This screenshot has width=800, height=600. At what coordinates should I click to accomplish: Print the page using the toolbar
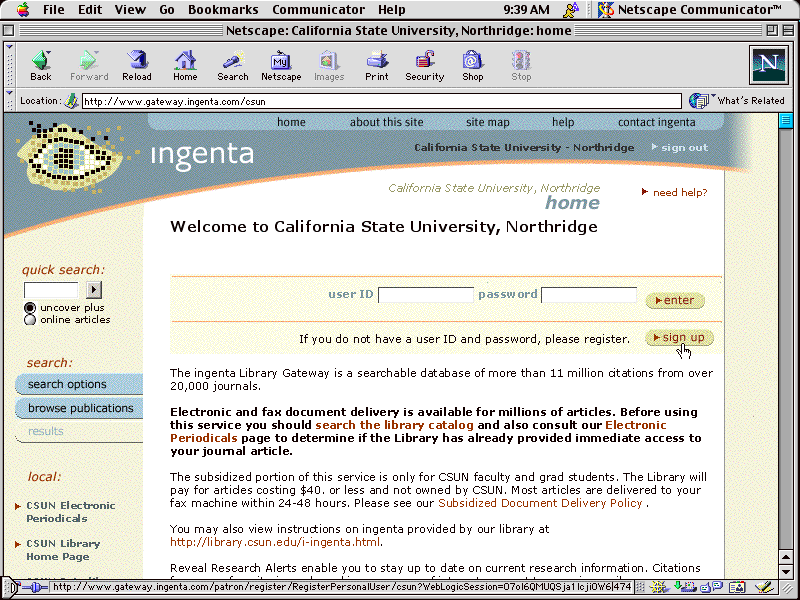coord(377,66)
